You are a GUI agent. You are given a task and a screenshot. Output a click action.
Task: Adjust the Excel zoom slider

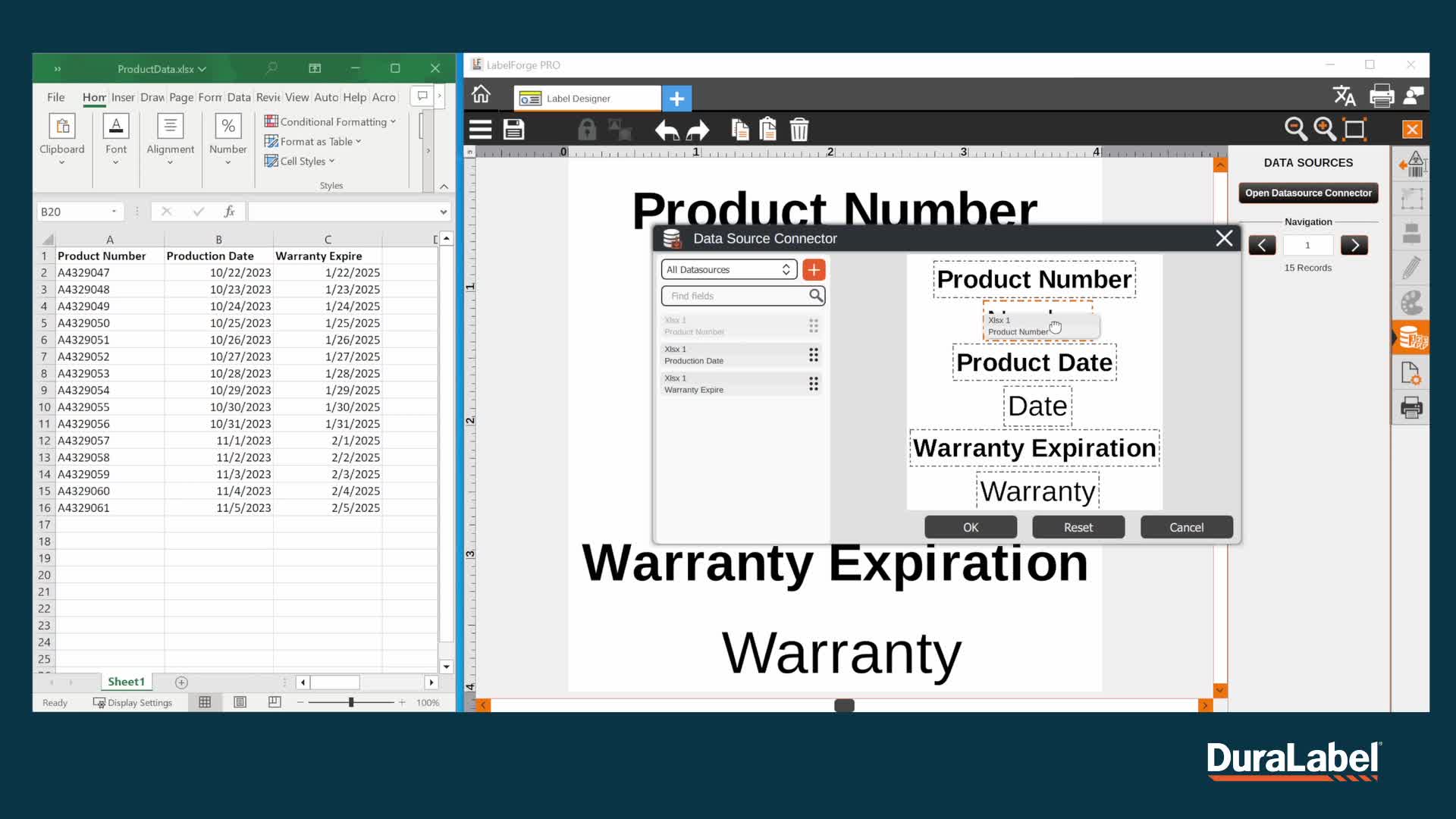tap(351, 702)
